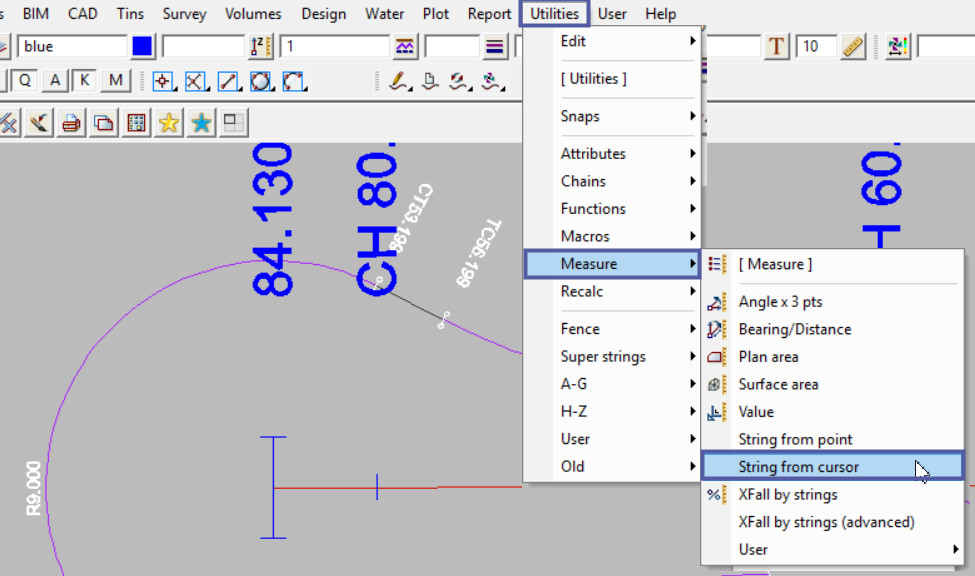The image size is (975, 576).
Task: Open the Design menu
Action: [323, 14]
